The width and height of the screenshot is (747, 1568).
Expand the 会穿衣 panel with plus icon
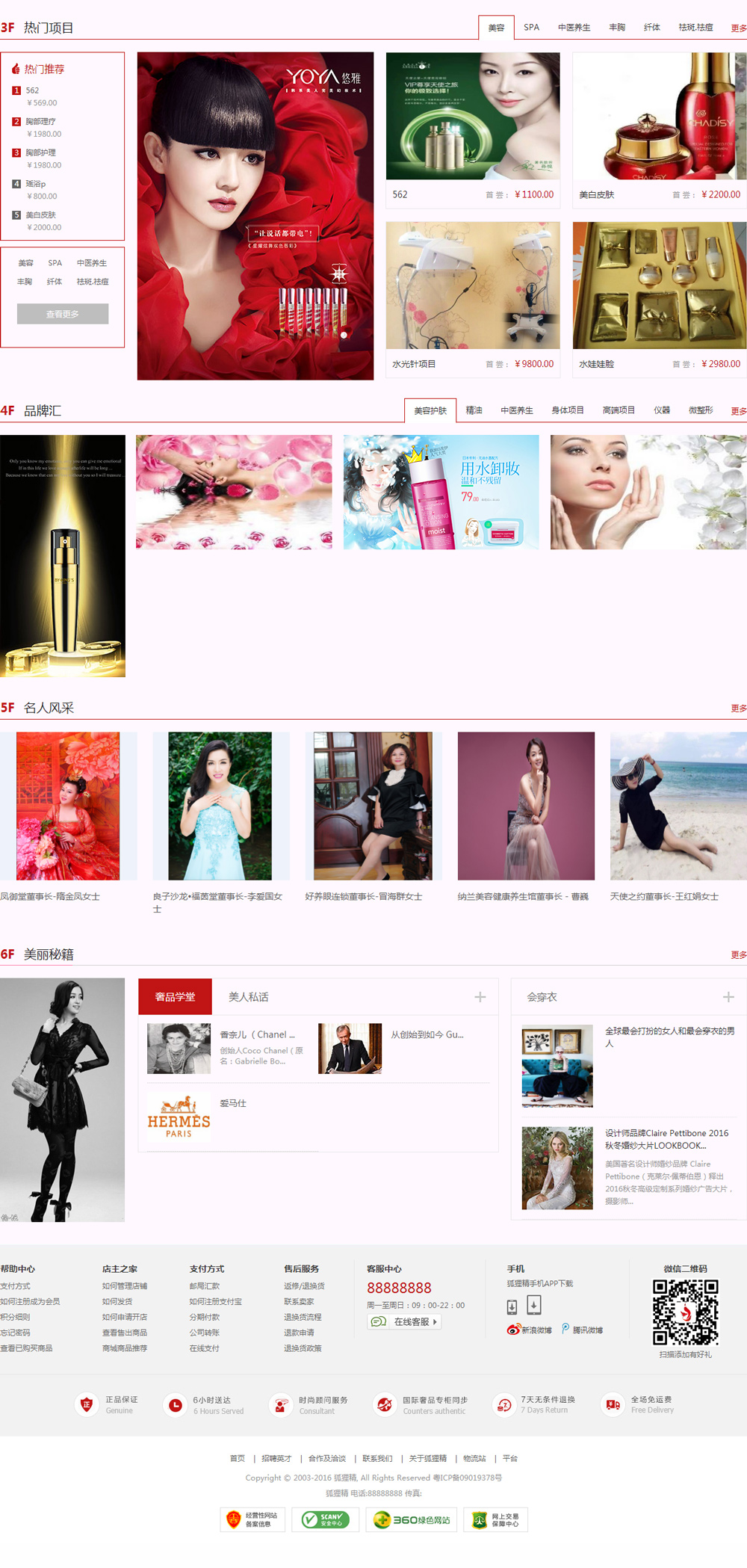pyautogui.click(x=728, y=997)
